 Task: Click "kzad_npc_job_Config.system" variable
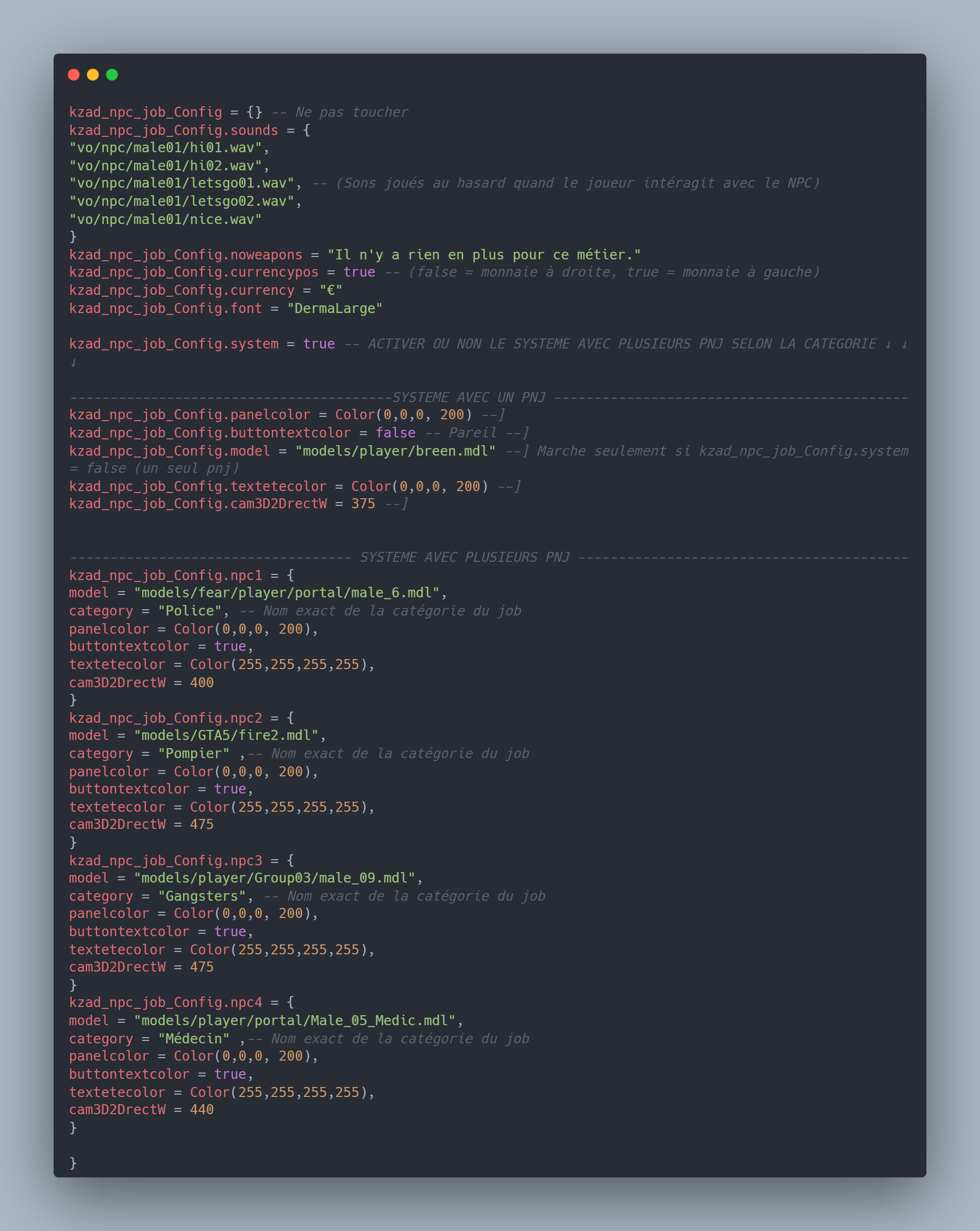point(174,344)
